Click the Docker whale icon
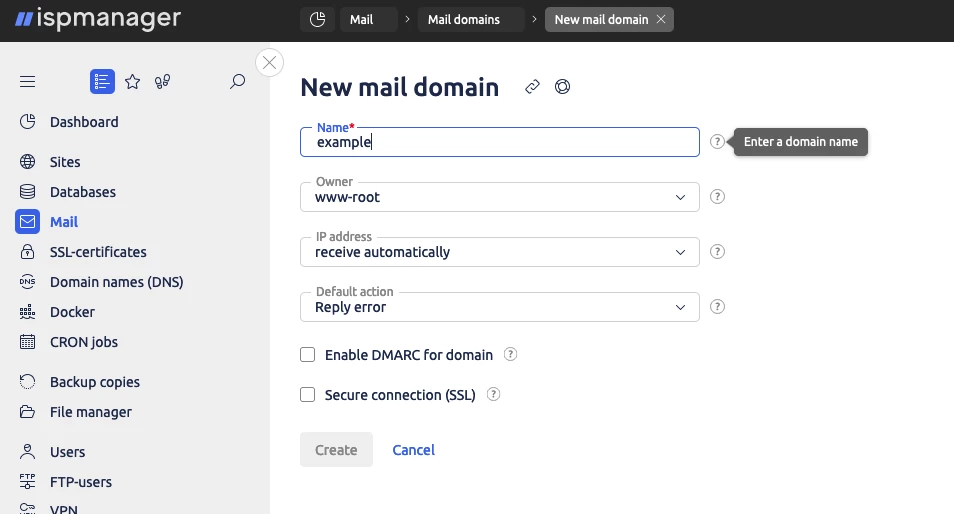954x514 pixels. [27, 312]
